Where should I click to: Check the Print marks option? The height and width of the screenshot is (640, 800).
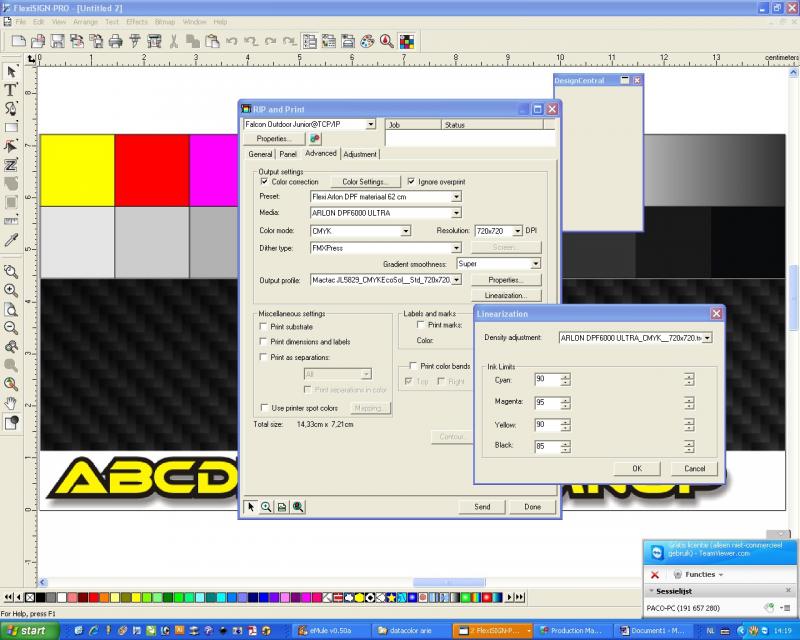[x=421, y=325]
